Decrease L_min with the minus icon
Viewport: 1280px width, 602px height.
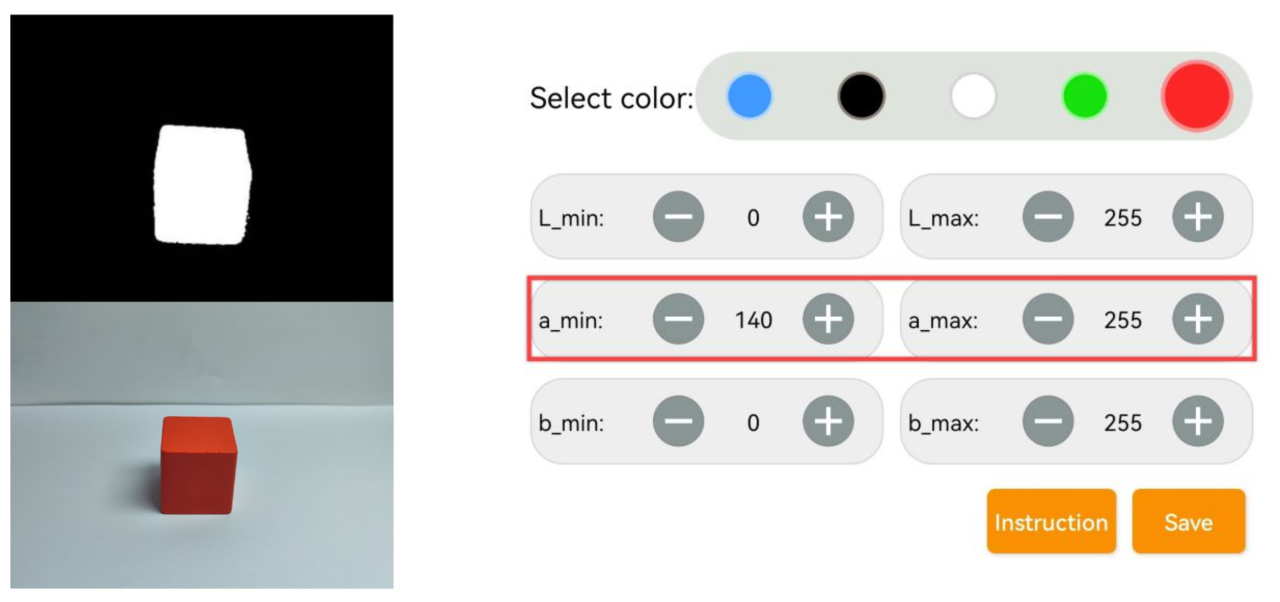point(679,217)
